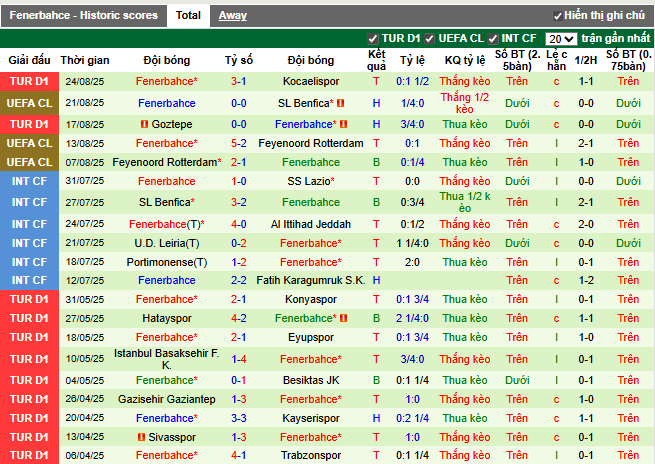Click Sivasspor team name on 13/04/25

coord(172,437)
